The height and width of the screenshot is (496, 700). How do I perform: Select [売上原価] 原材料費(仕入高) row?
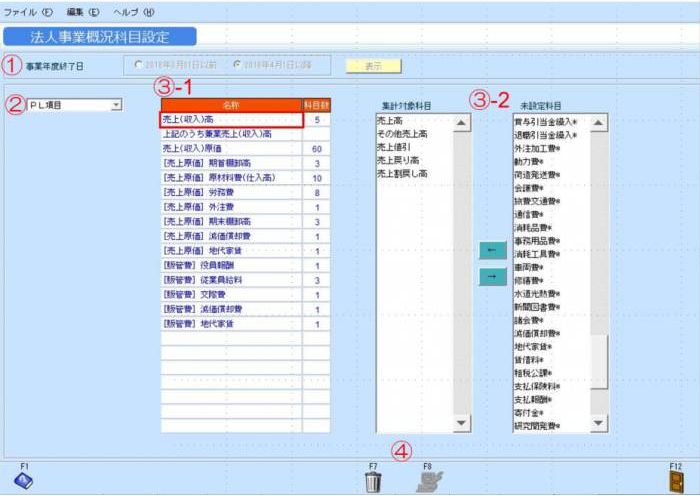point(246,178)
